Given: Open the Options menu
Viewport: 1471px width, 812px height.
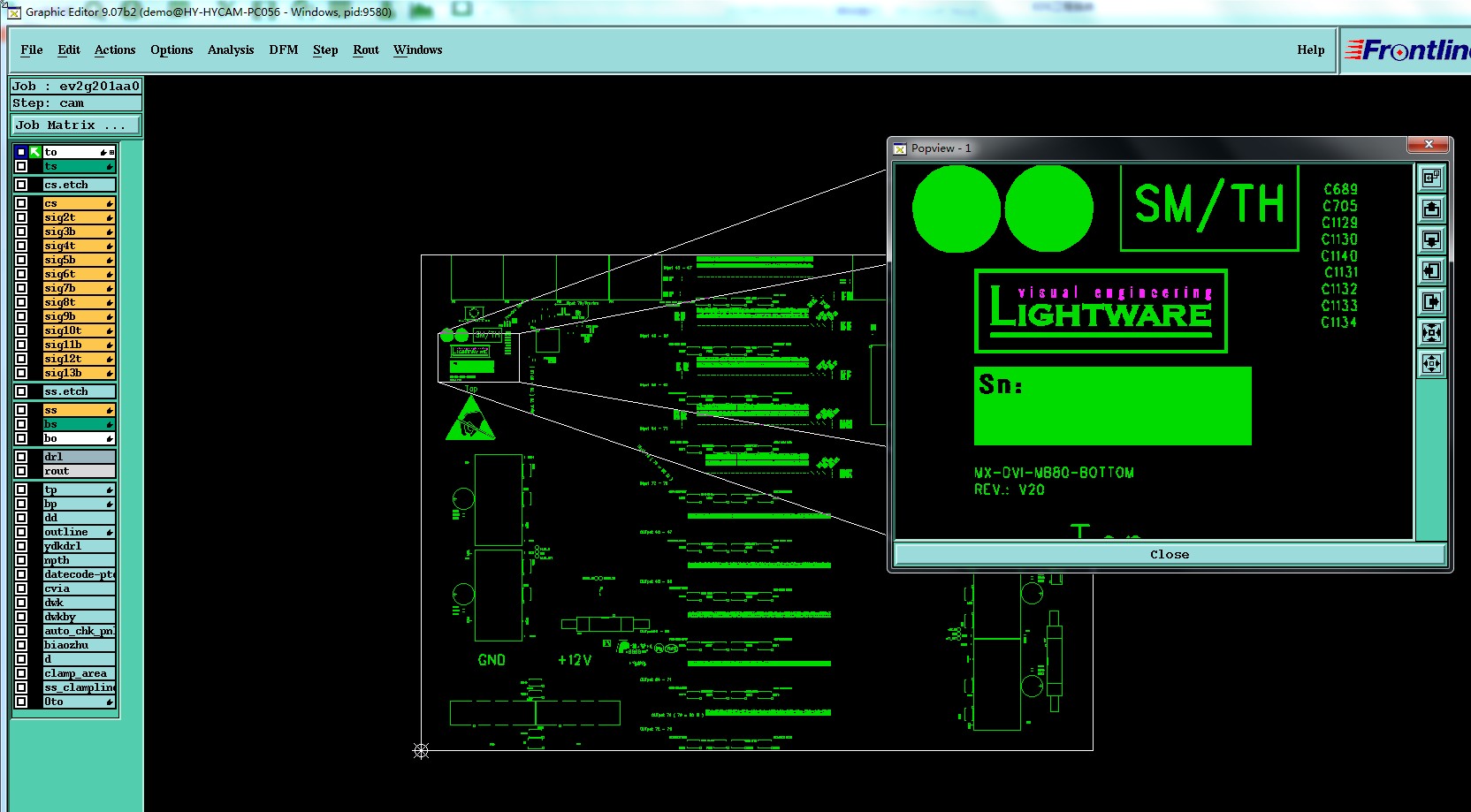Looking at the screenshot, I should tap(171, 49).
